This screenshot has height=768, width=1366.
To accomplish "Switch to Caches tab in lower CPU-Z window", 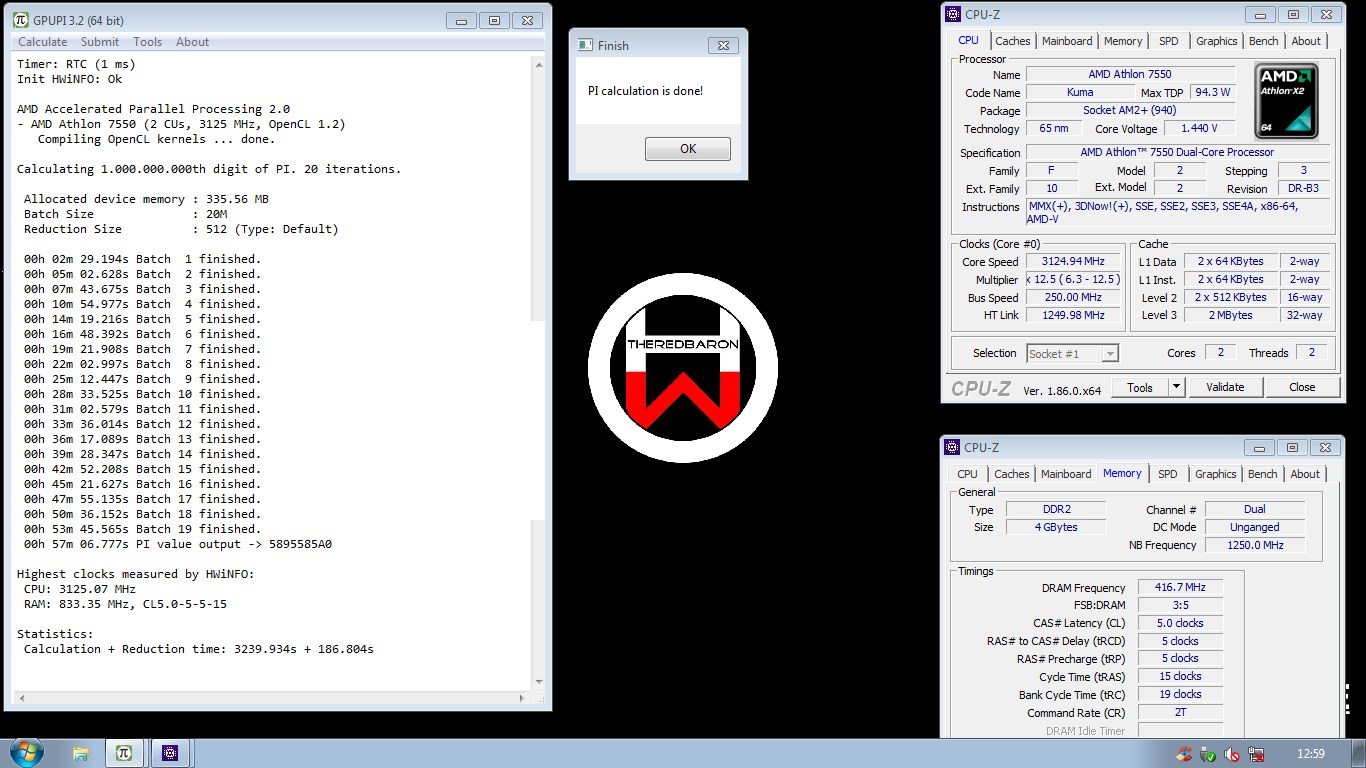I will 1012,474.
